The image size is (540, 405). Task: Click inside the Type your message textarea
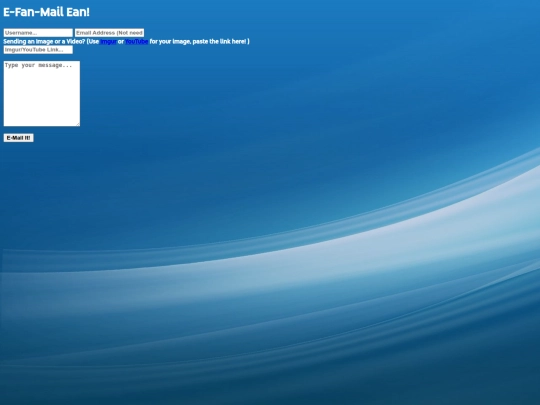42,94
